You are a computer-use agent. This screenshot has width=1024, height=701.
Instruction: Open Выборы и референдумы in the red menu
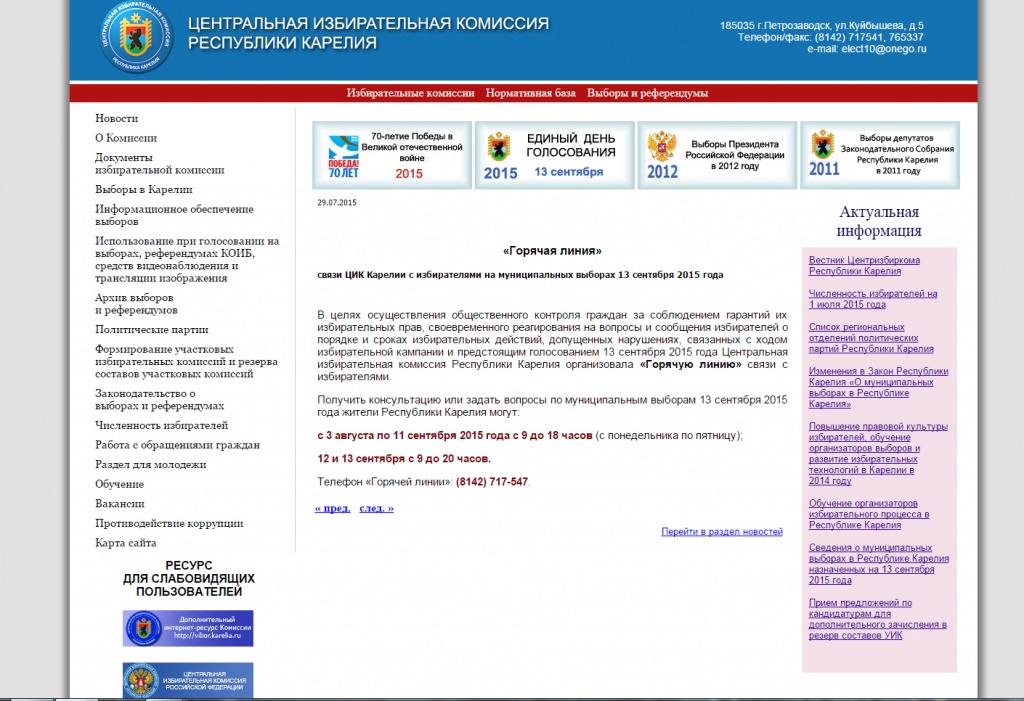647,93
